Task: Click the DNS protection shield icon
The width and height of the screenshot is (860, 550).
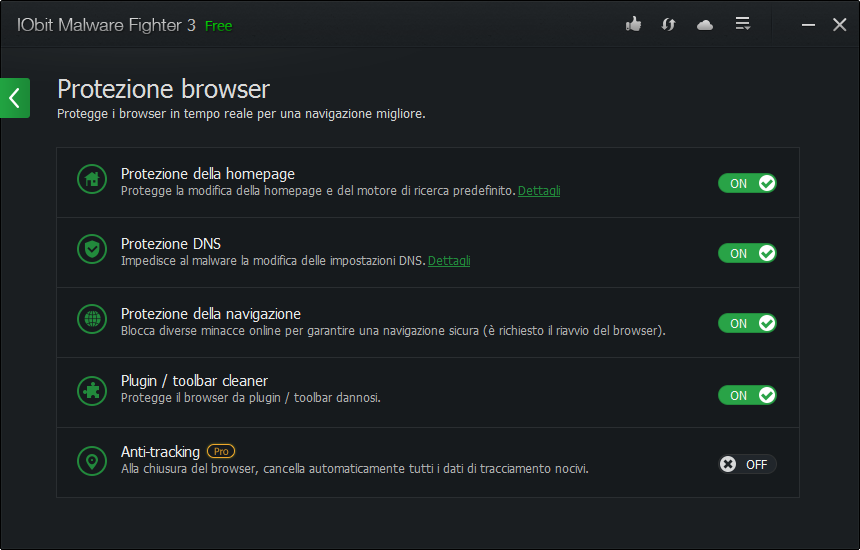Action: (92, 250)
